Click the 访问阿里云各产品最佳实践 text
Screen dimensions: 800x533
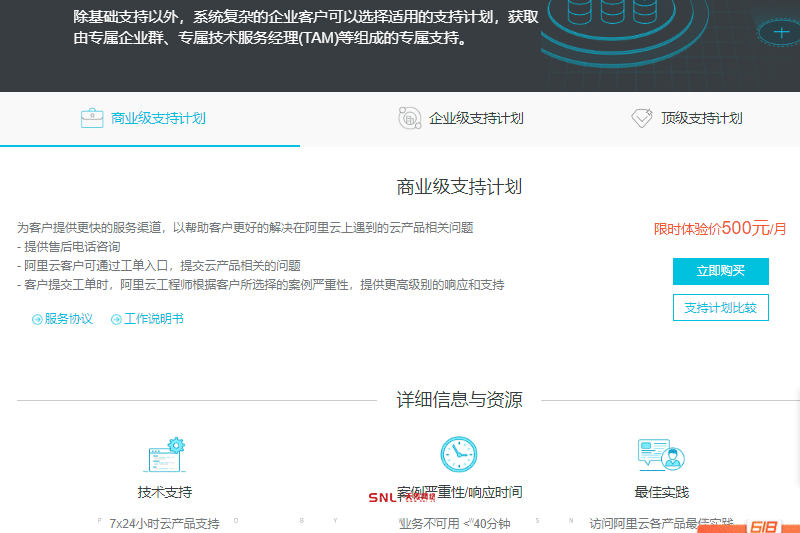coord(661,523)
